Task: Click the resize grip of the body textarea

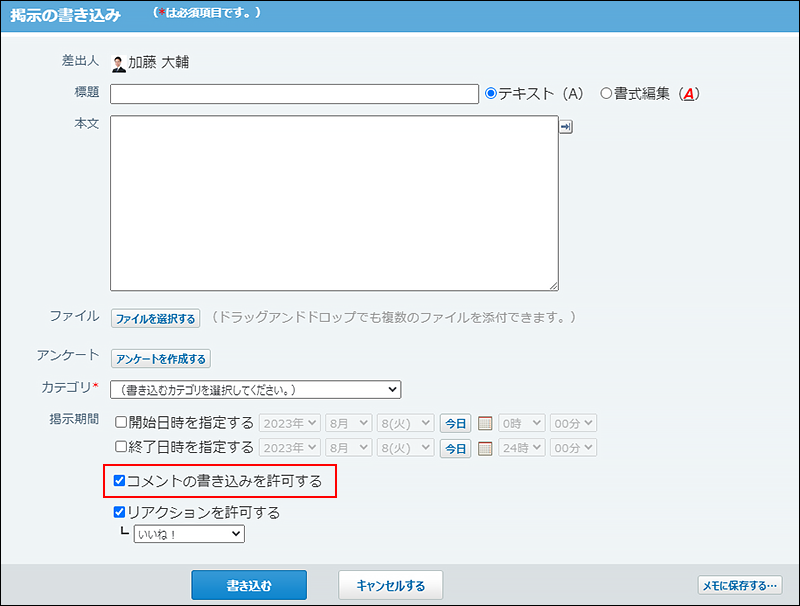Action: [x=554, y=286]
